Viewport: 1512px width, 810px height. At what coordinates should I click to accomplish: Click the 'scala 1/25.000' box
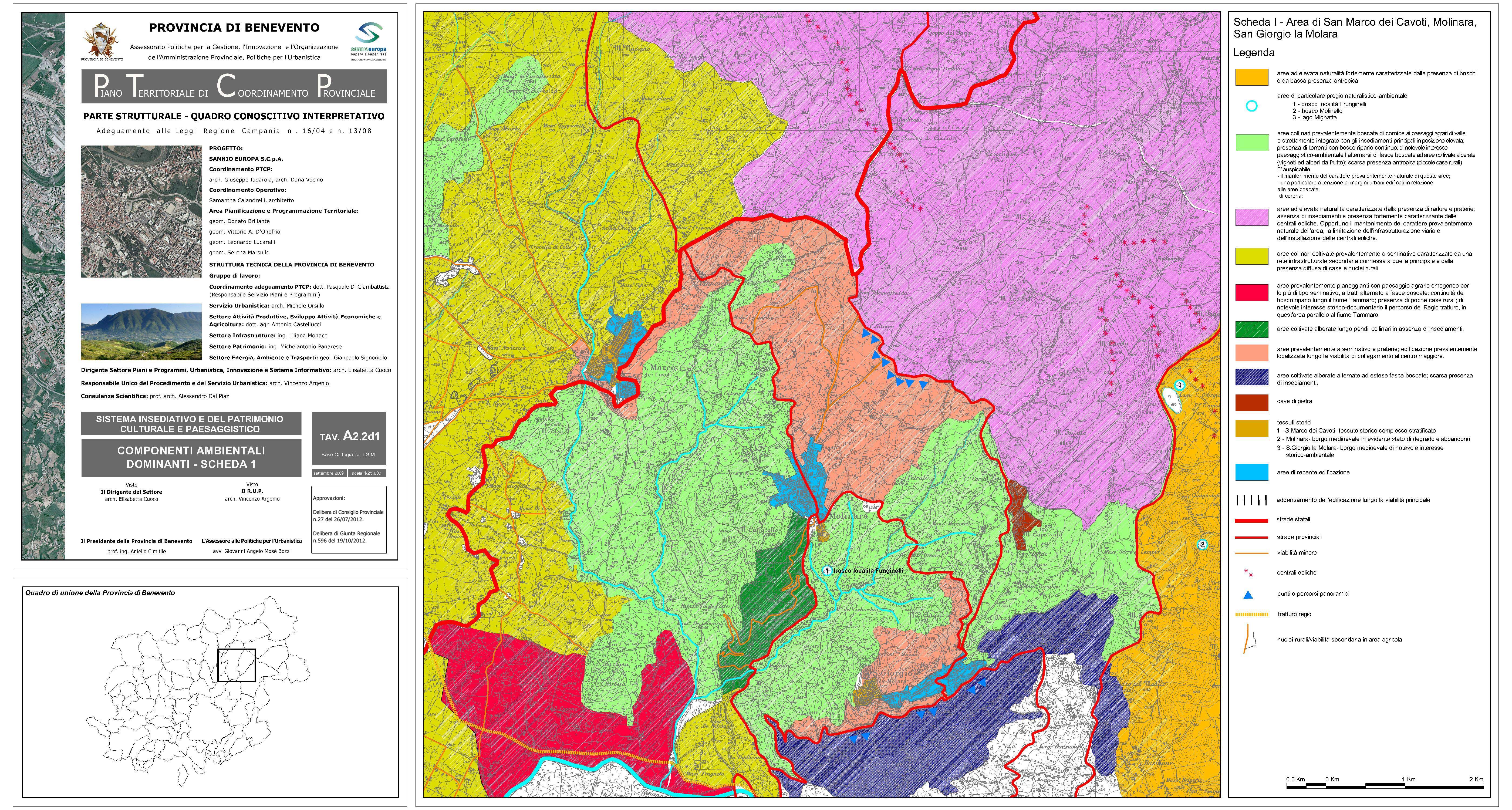point(367,473)
